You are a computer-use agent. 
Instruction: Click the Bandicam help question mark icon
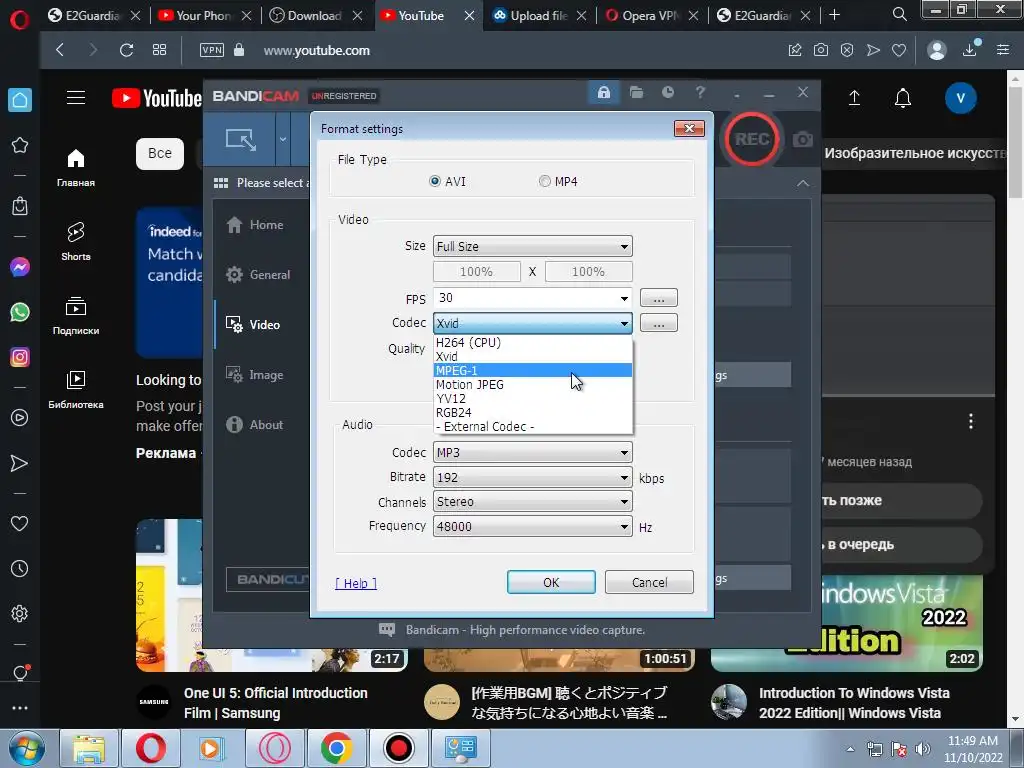point(700,93)
